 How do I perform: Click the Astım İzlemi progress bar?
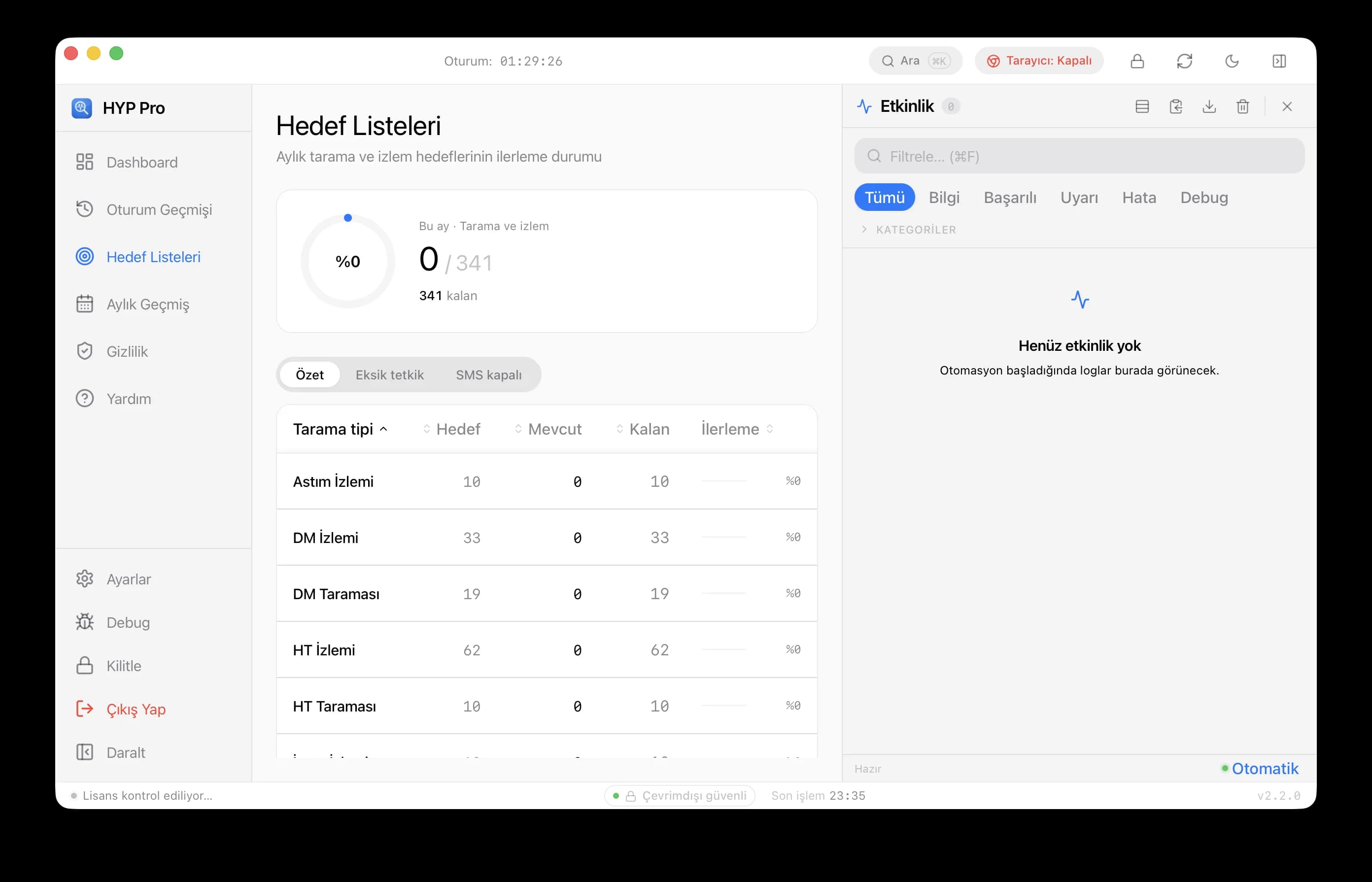click(x=723, y=481)
